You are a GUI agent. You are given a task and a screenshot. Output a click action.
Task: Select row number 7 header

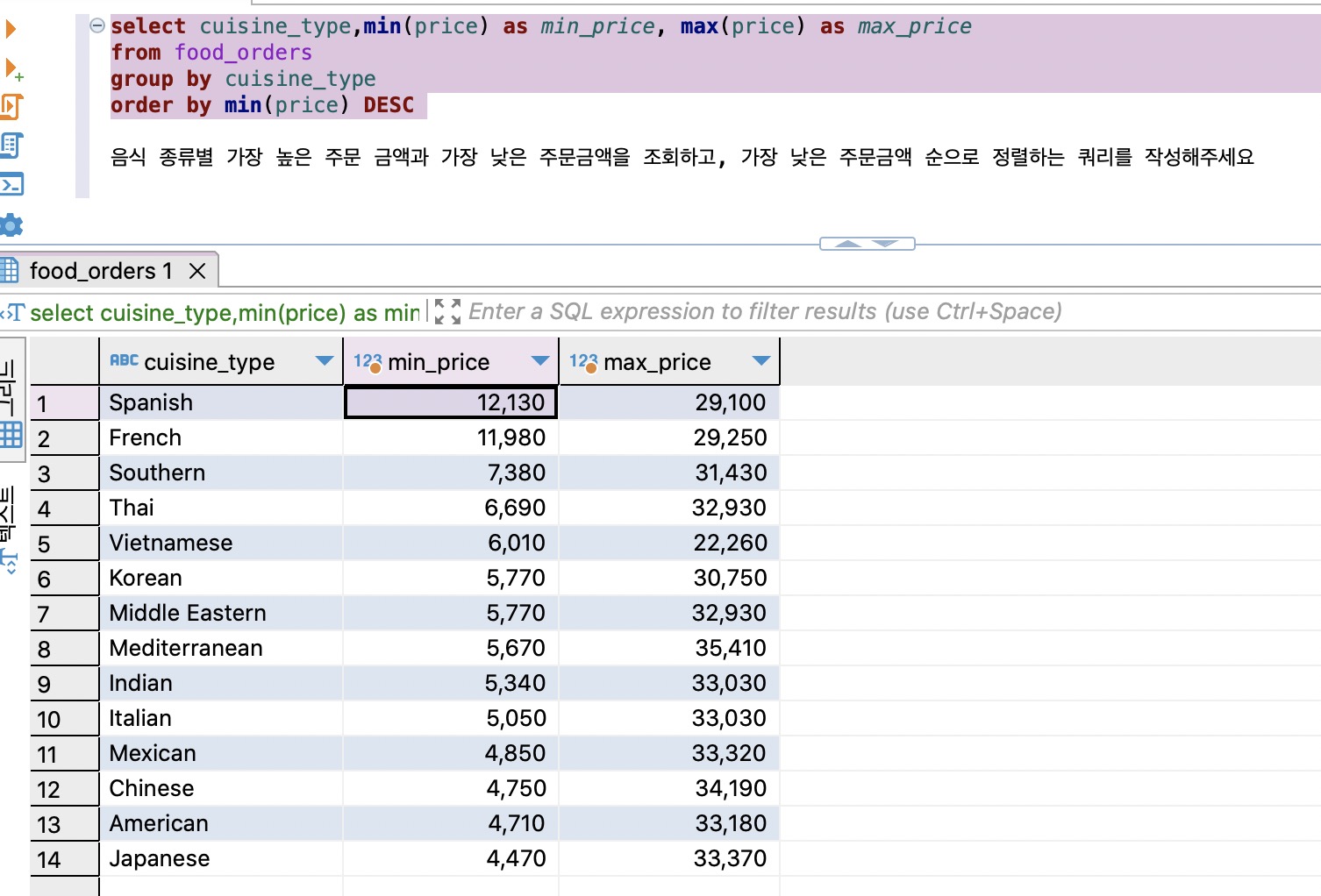[x=64, y=614]
